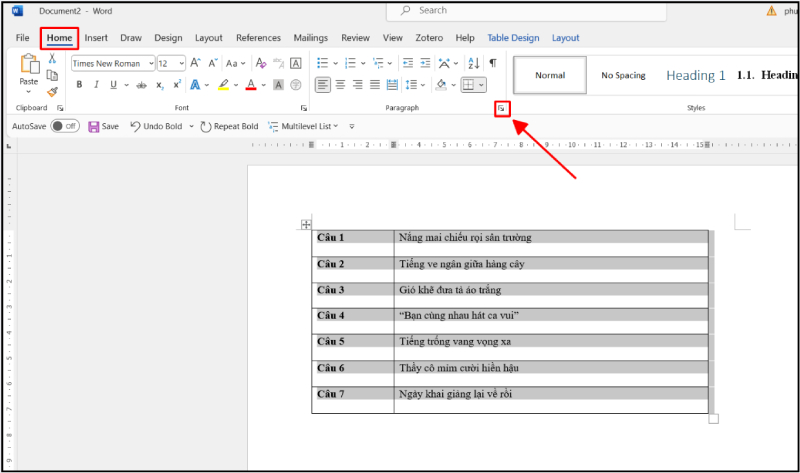Click the red font color button
Image resolution: width=800 pixels, height=473 pixels.
[250, 85]
